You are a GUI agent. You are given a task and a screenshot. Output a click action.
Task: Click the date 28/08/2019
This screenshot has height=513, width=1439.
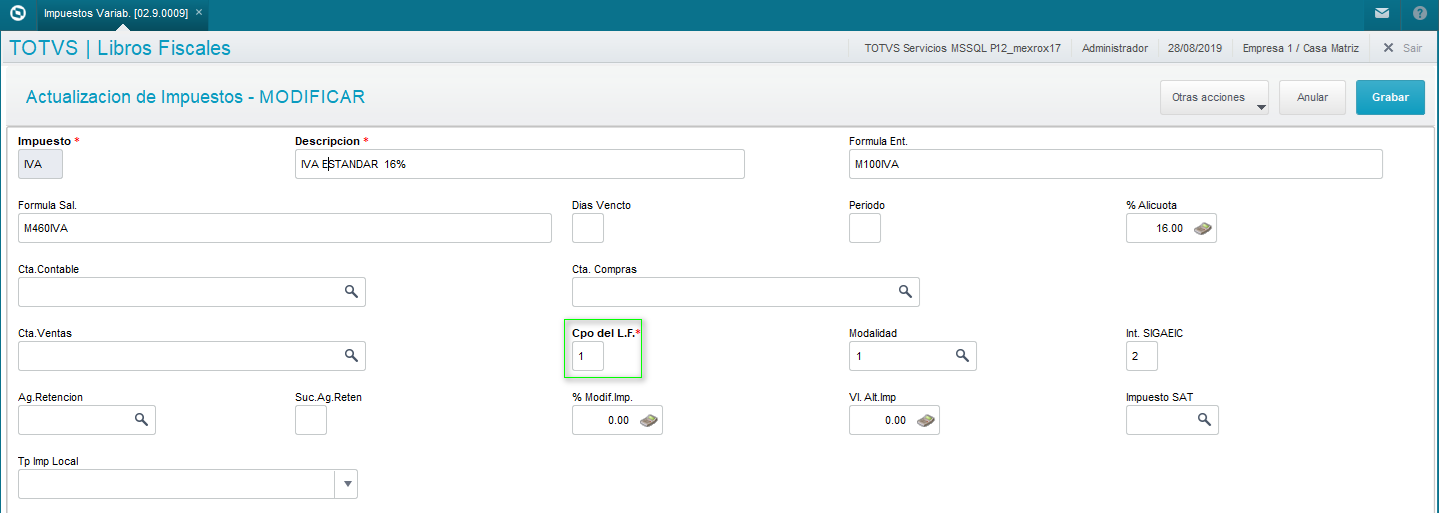[x=1195, y=47]
